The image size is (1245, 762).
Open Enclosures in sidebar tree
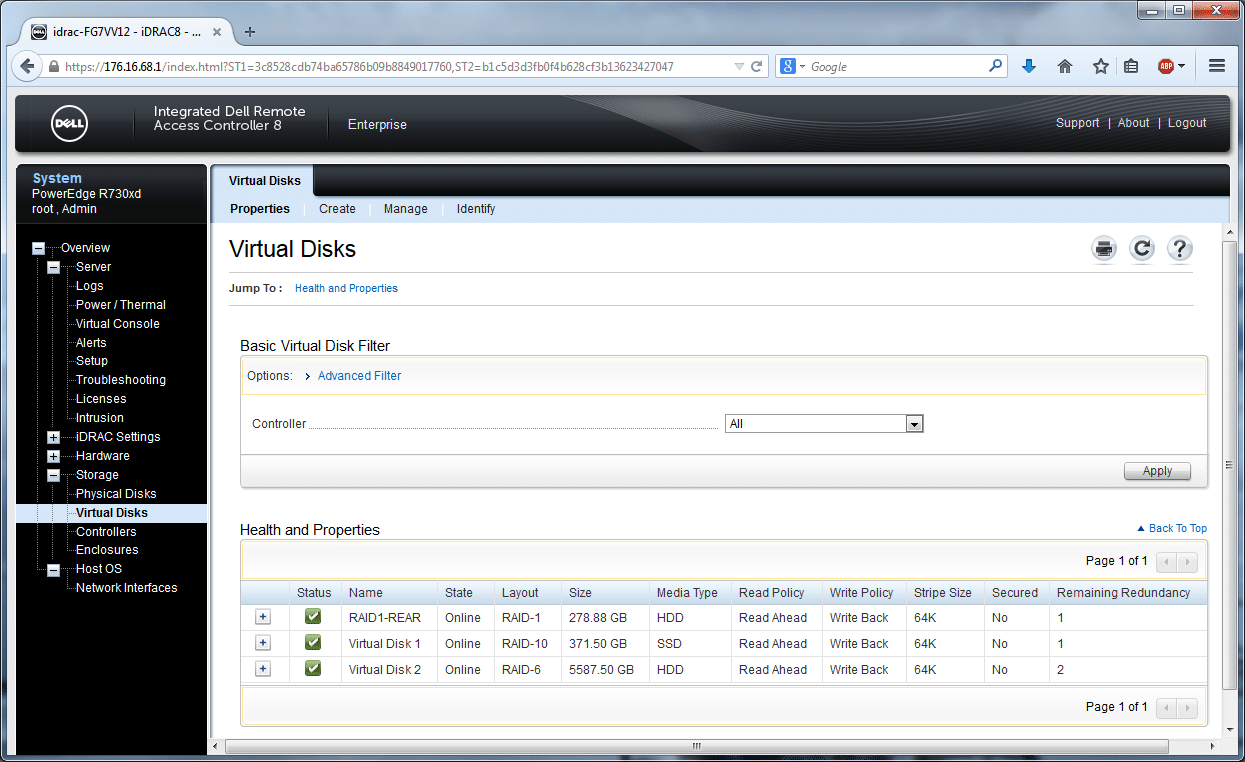point(107,550)
